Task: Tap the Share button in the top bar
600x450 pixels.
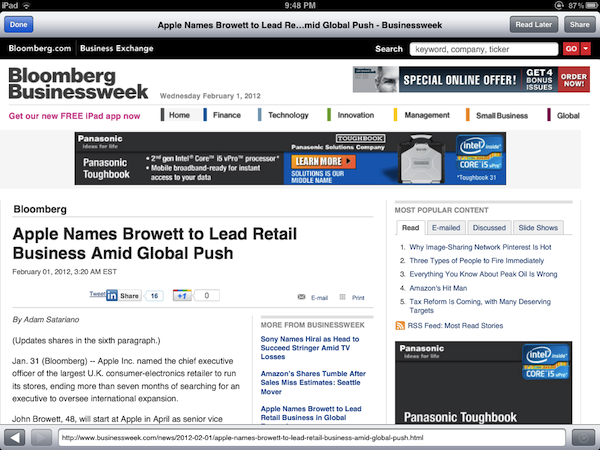Action: [579, 24]
